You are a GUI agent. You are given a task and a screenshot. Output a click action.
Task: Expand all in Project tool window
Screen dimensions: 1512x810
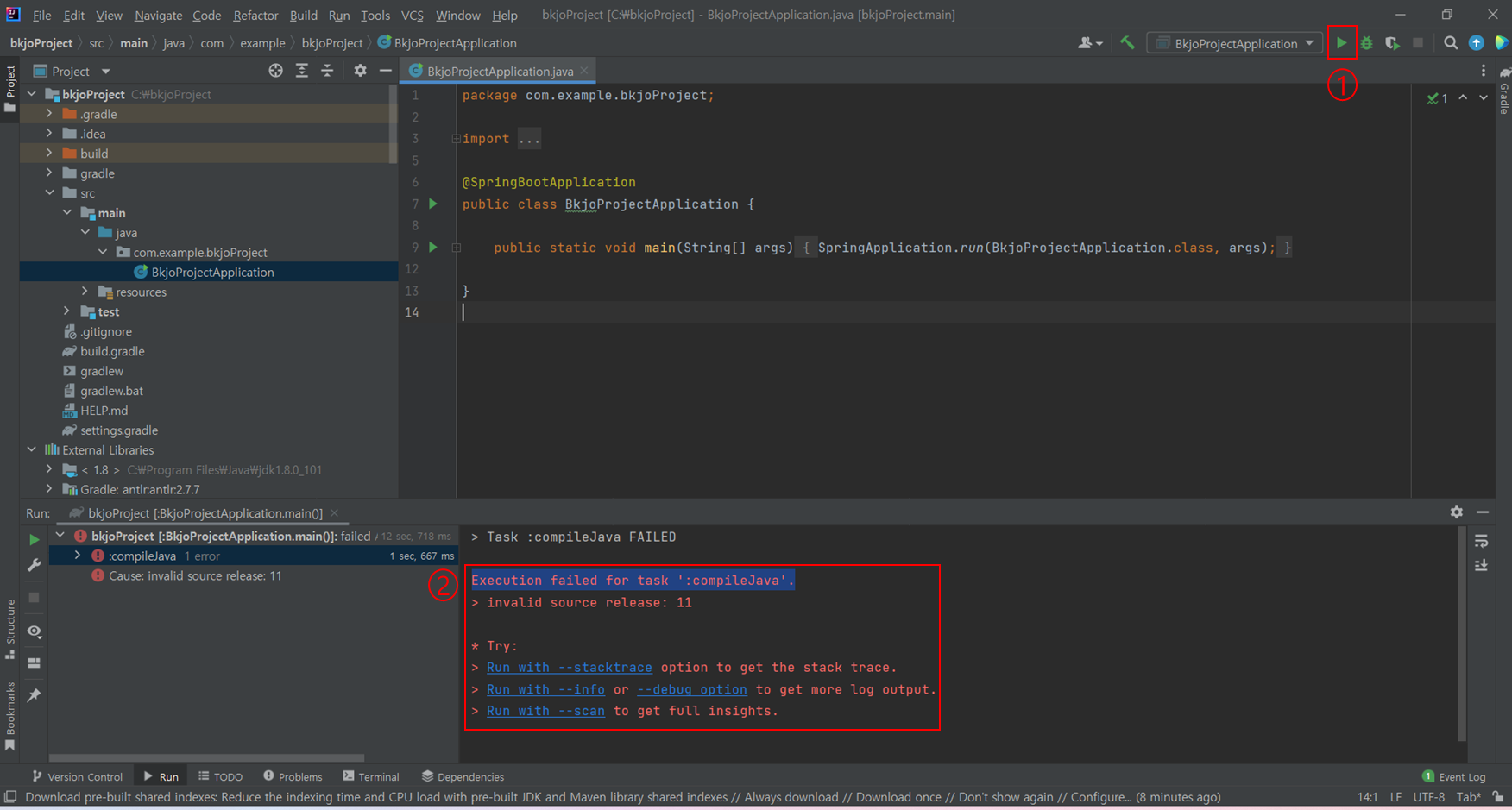pyautogui.click(x=301, y=71)
